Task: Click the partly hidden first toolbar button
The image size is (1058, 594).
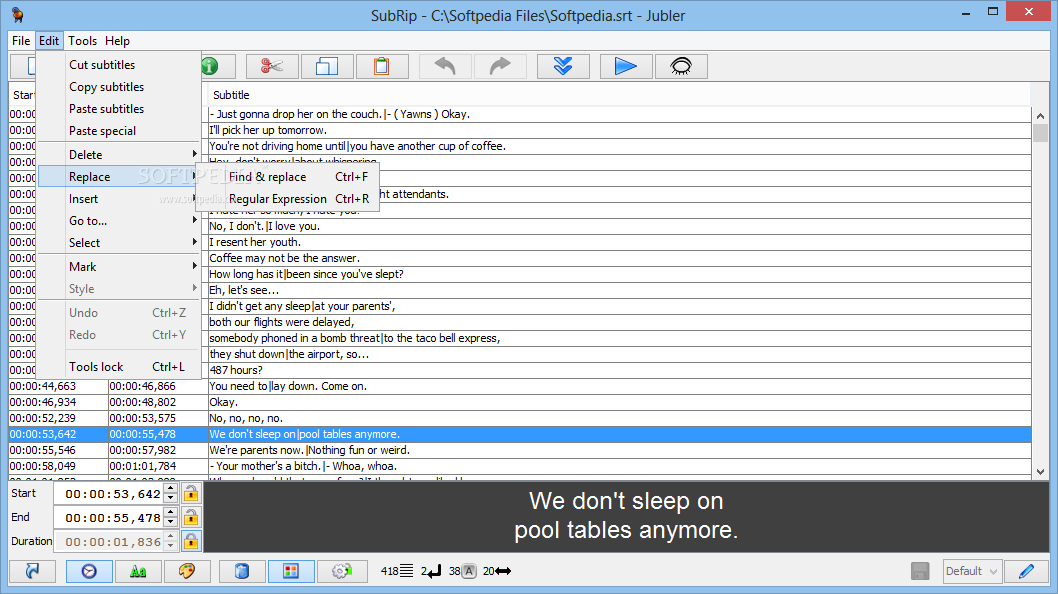Action: coord(24,66)
